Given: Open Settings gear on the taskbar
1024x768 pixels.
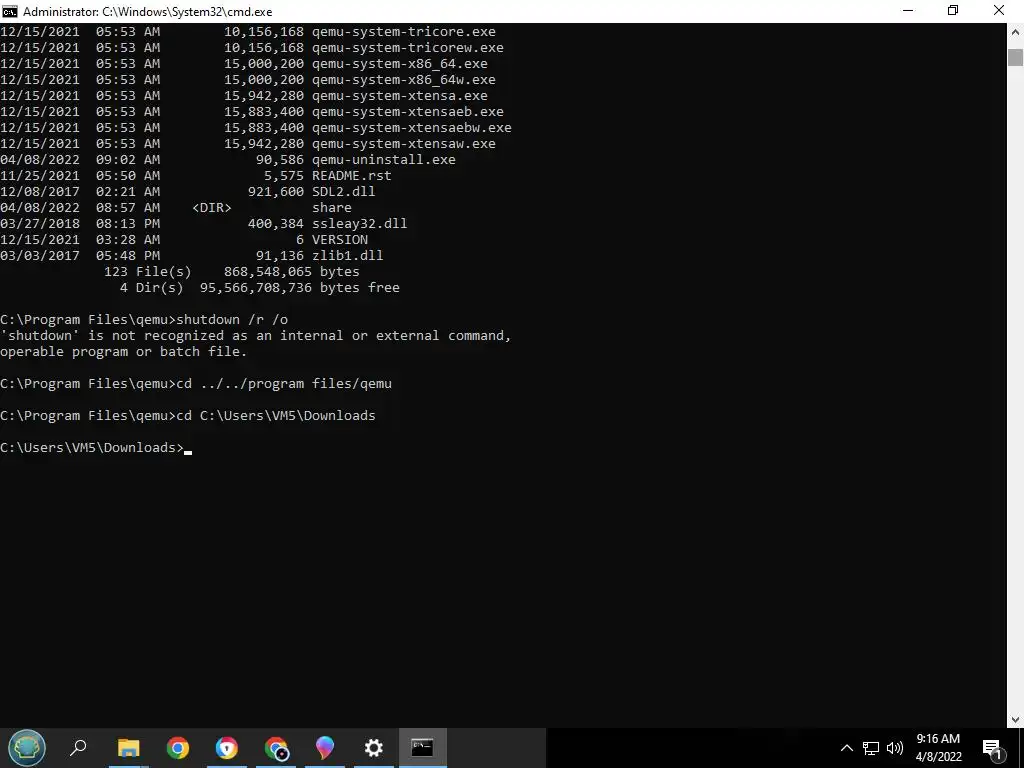Looking at the screenshot, I should coord(374,748).
